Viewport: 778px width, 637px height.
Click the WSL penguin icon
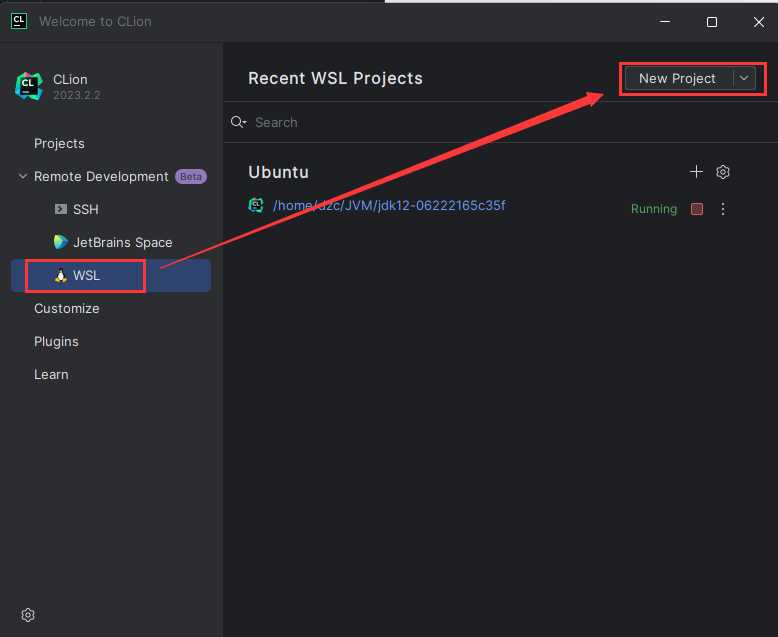click(x=61, y=275)
